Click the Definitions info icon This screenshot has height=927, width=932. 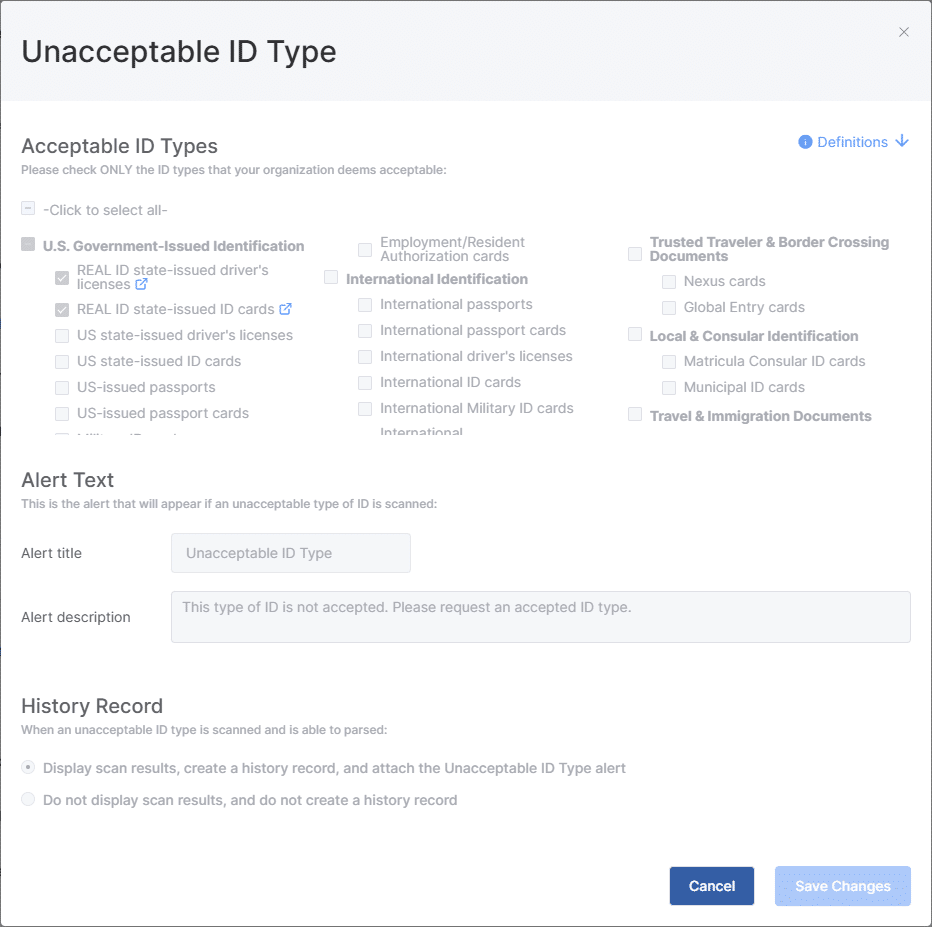click(x=805, y=142)
